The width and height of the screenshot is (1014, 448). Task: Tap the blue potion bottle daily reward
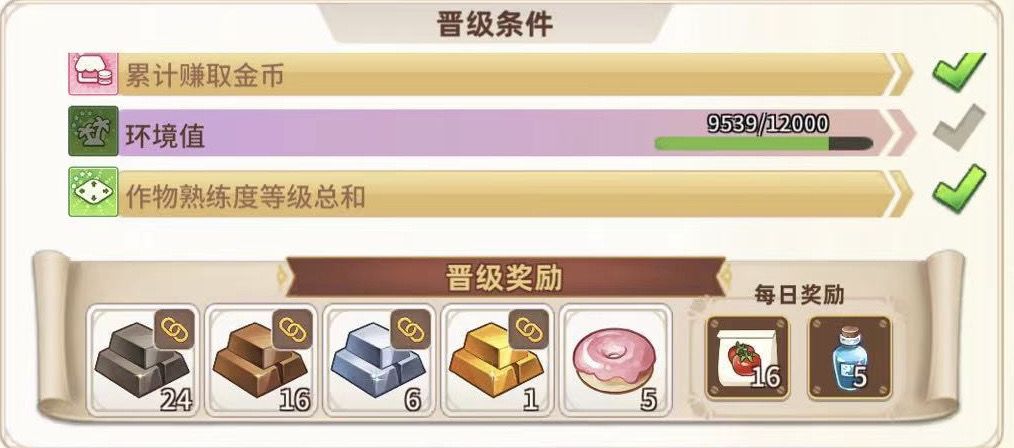coord(850,357)
